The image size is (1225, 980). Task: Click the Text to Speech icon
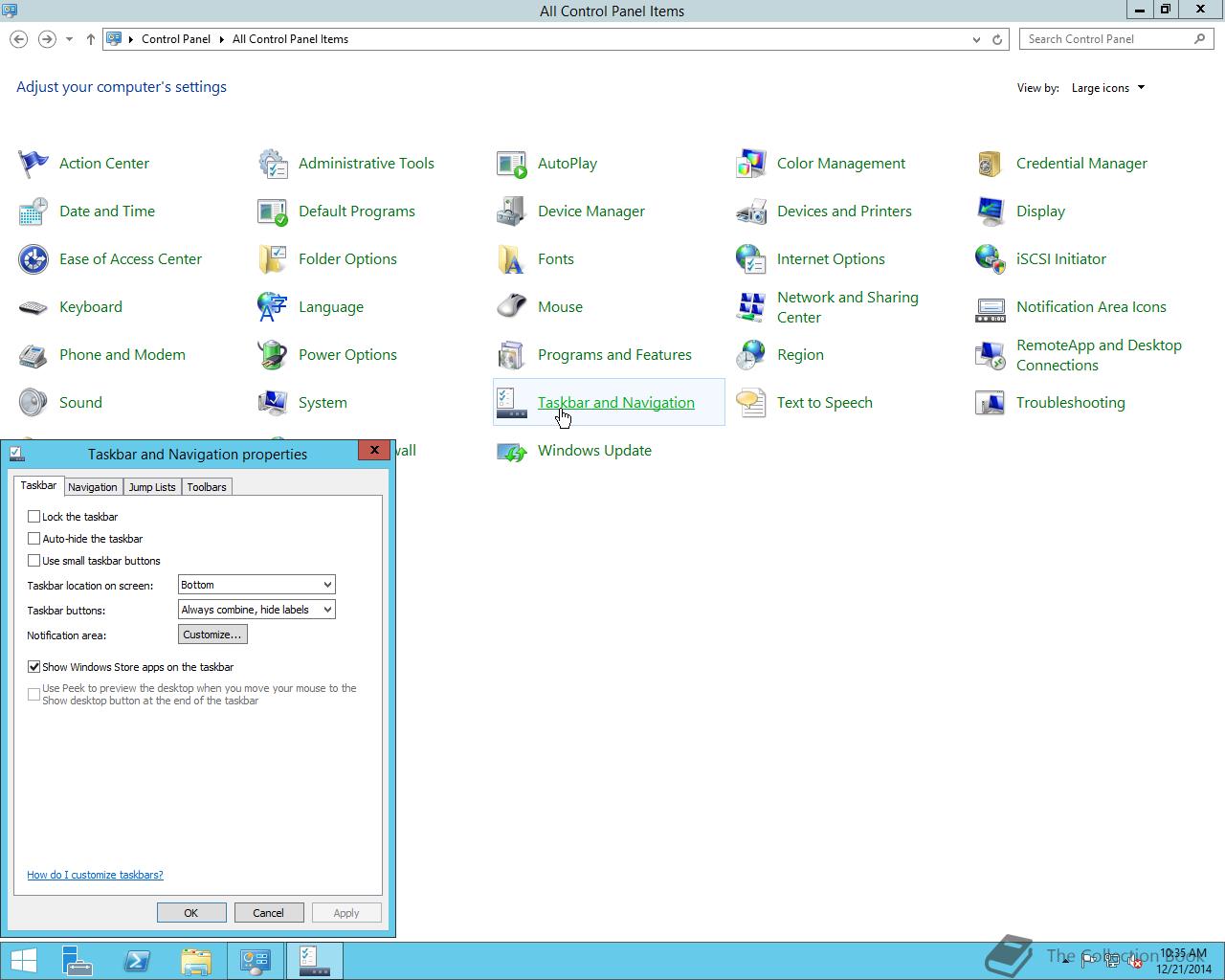(x=751, y=403)
